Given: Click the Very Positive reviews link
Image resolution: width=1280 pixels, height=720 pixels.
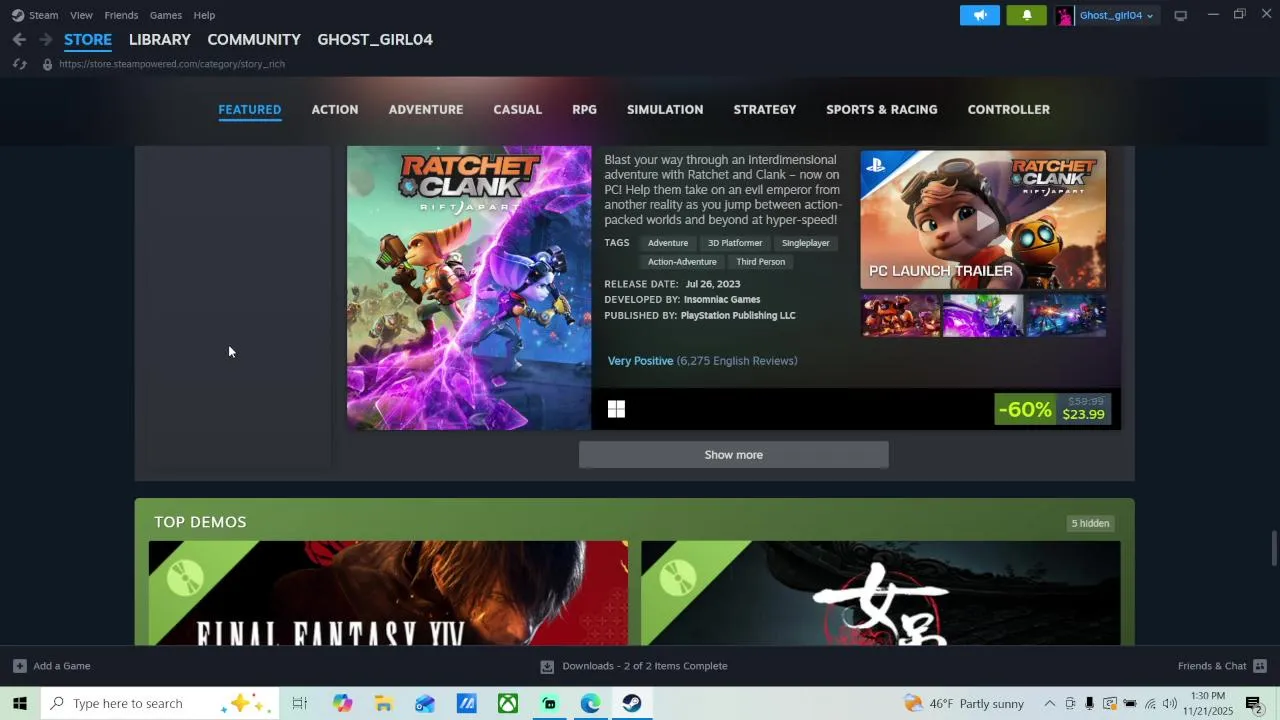Looking at the screenshot, I should pos(640,361).
